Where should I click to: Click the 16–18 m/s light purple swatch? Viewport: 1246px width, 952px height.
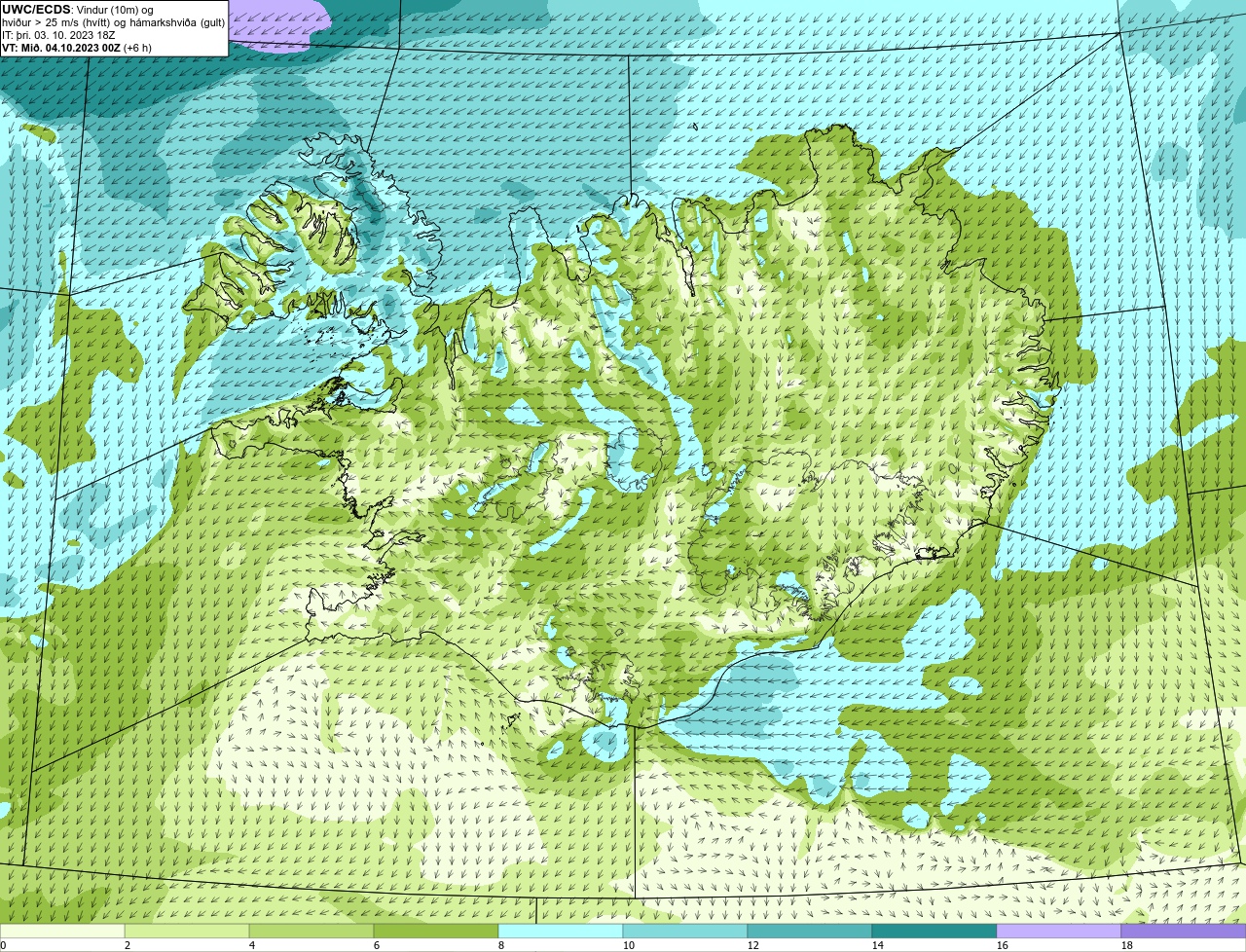pos(1059,932)
